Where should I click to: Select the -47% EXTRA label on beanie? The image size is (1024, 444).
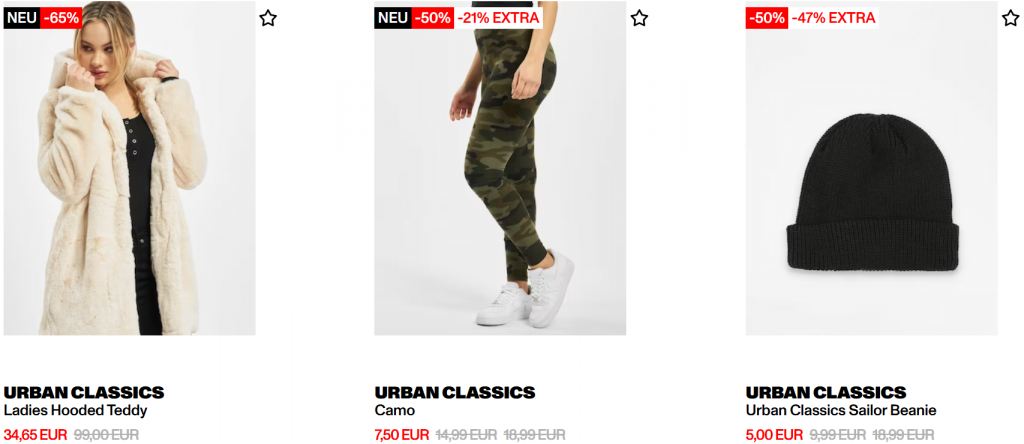(833, 18)
